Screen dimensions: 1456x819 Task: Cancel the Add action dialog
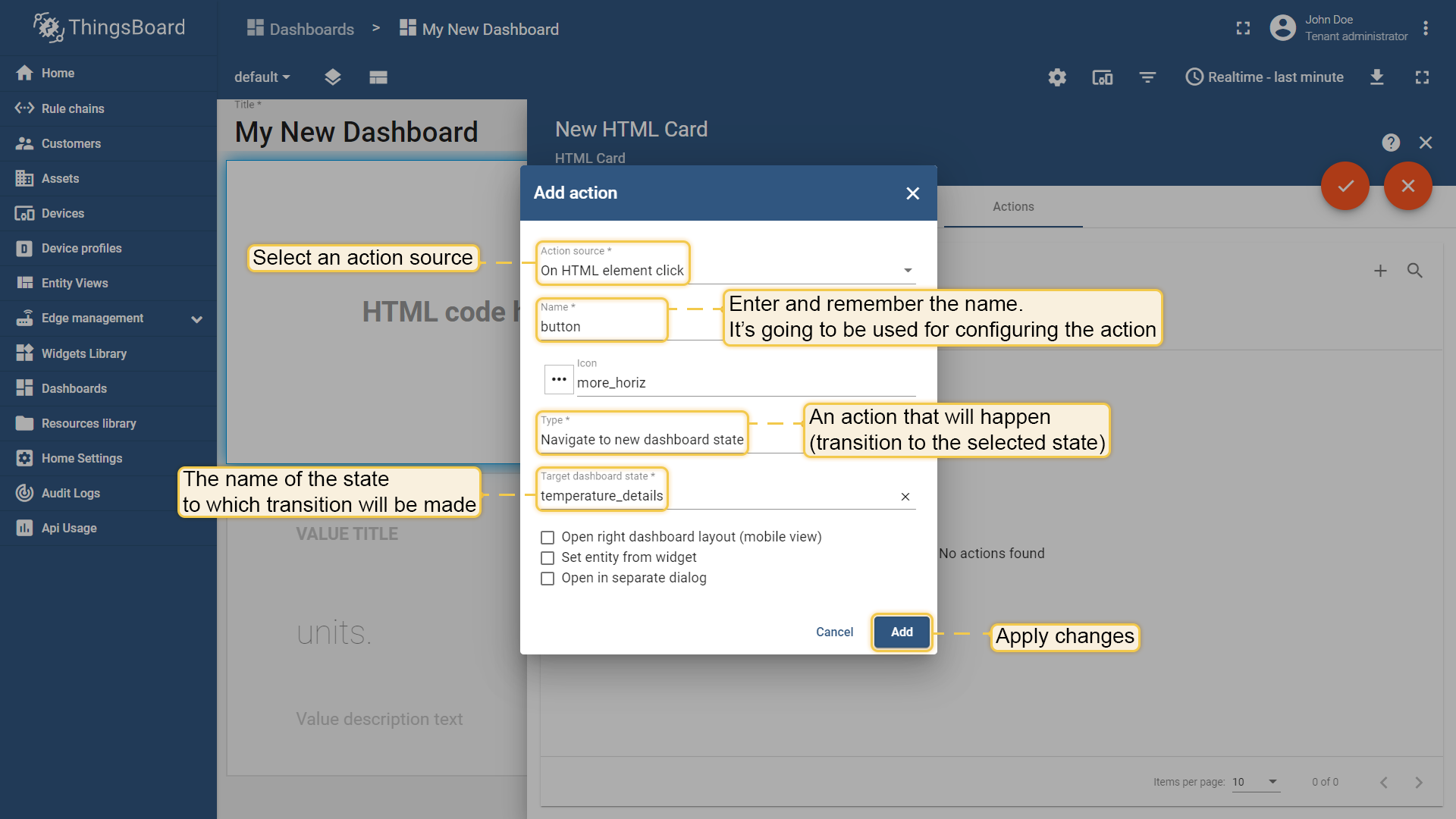coord(834,632)
